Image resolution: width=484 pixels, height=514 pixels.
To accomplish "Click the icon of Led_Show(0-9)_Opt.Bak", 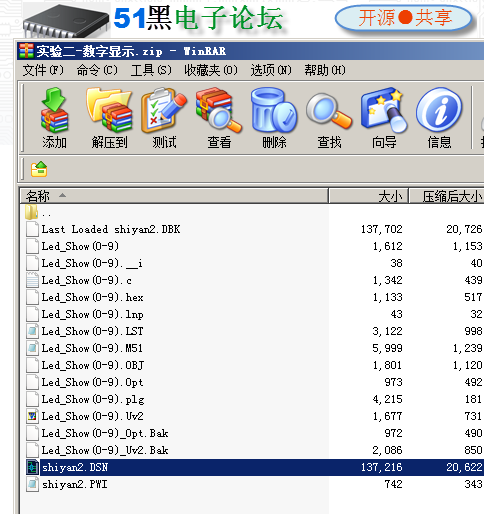I will point(32,433).
